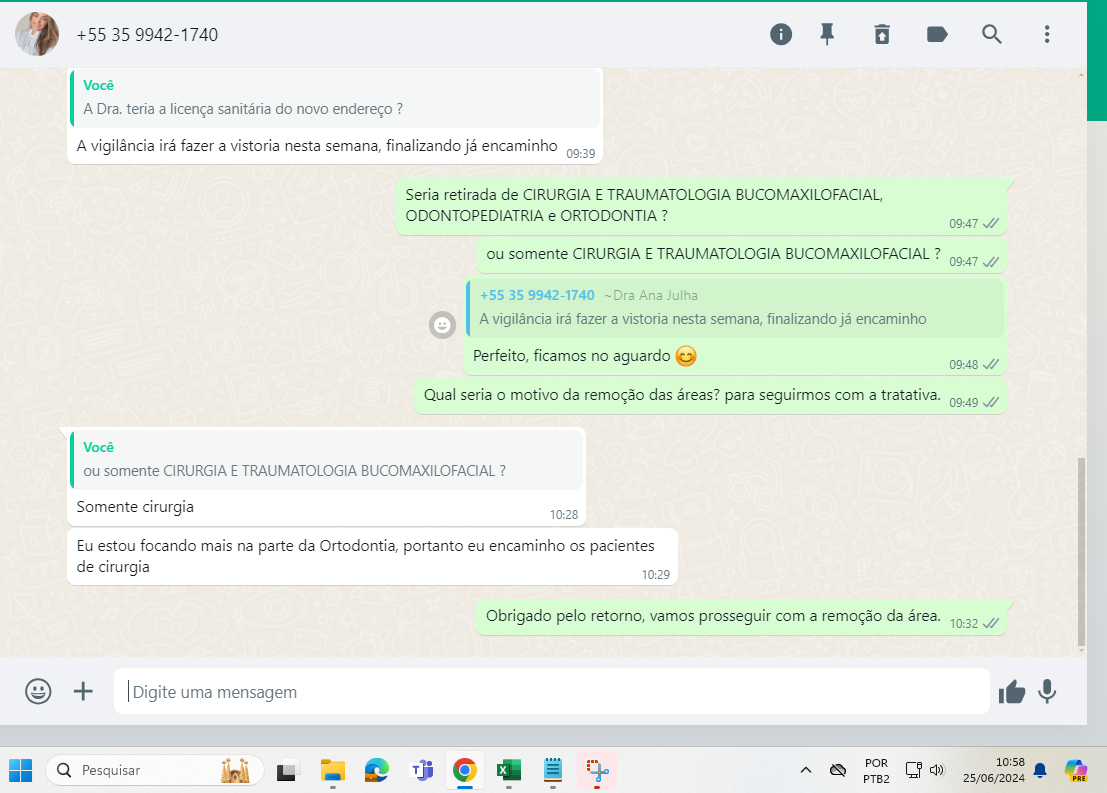The height and width of the screenshot is (793, 1107).
Task: Open notification bell on taskbar
Action: coord(1040,770)
